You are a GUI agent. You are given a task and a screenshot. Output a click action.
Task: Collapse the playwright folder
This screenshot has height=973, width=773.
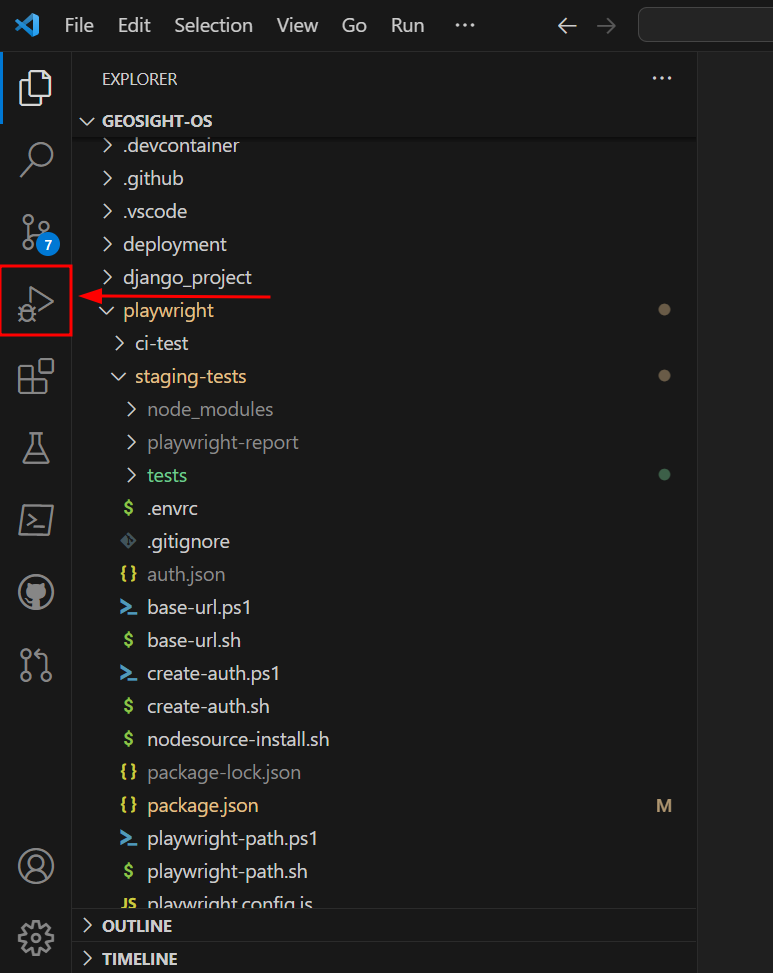point(384,310)
